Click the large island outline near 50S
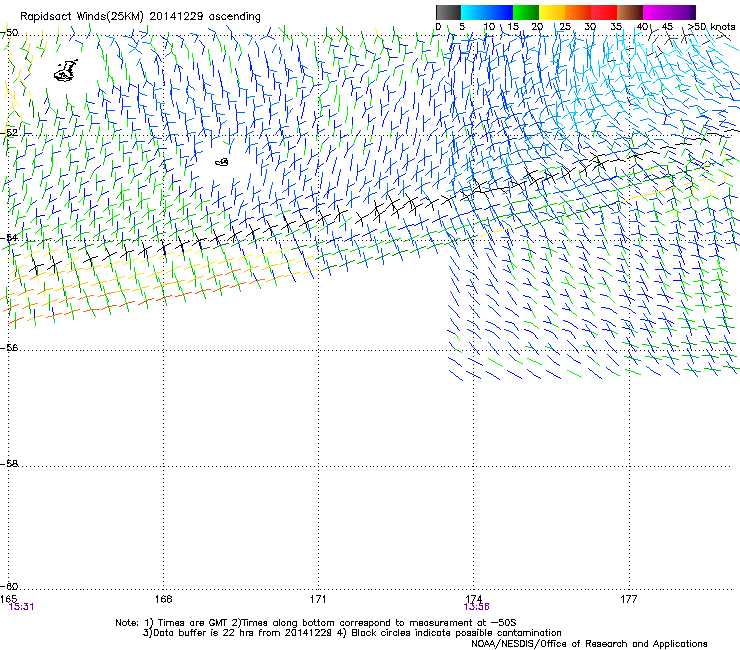Image resolution: width=740 pixels, height=650 pixels. pos(66,71)
